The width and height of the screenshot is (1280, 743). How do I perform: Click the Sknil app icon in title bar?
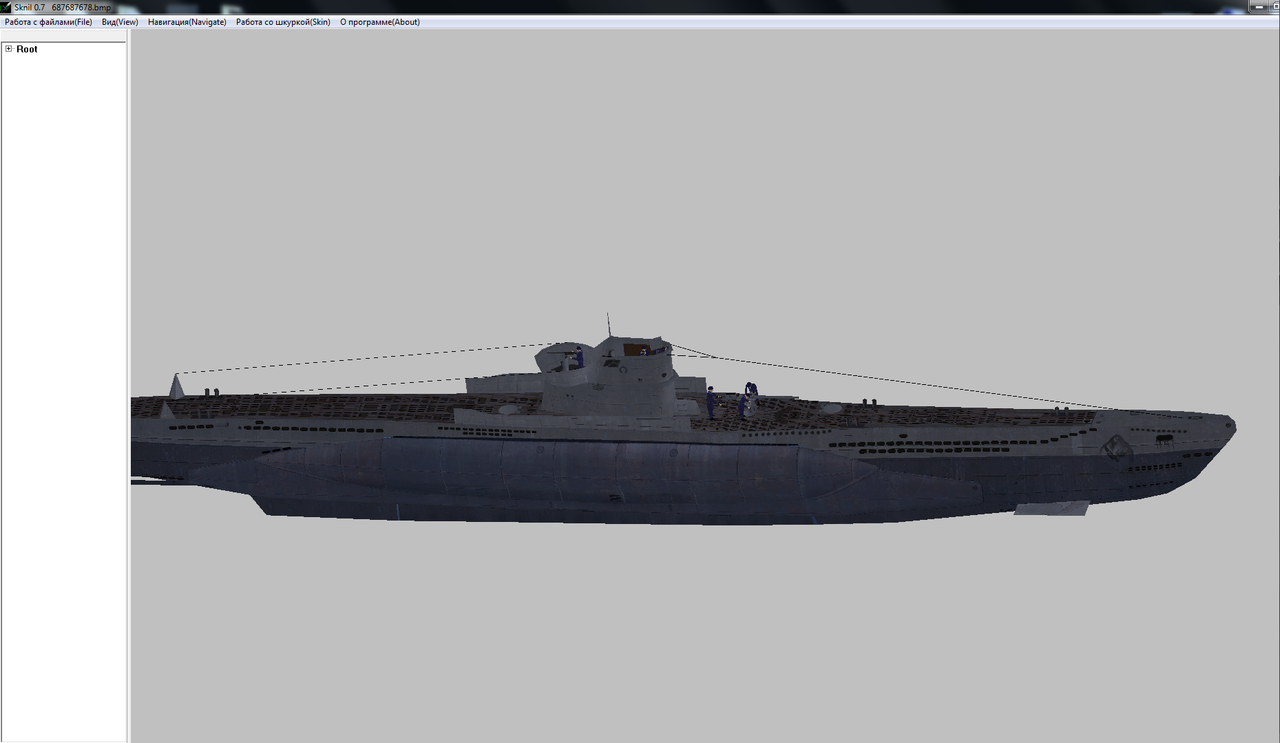(6, 7)
